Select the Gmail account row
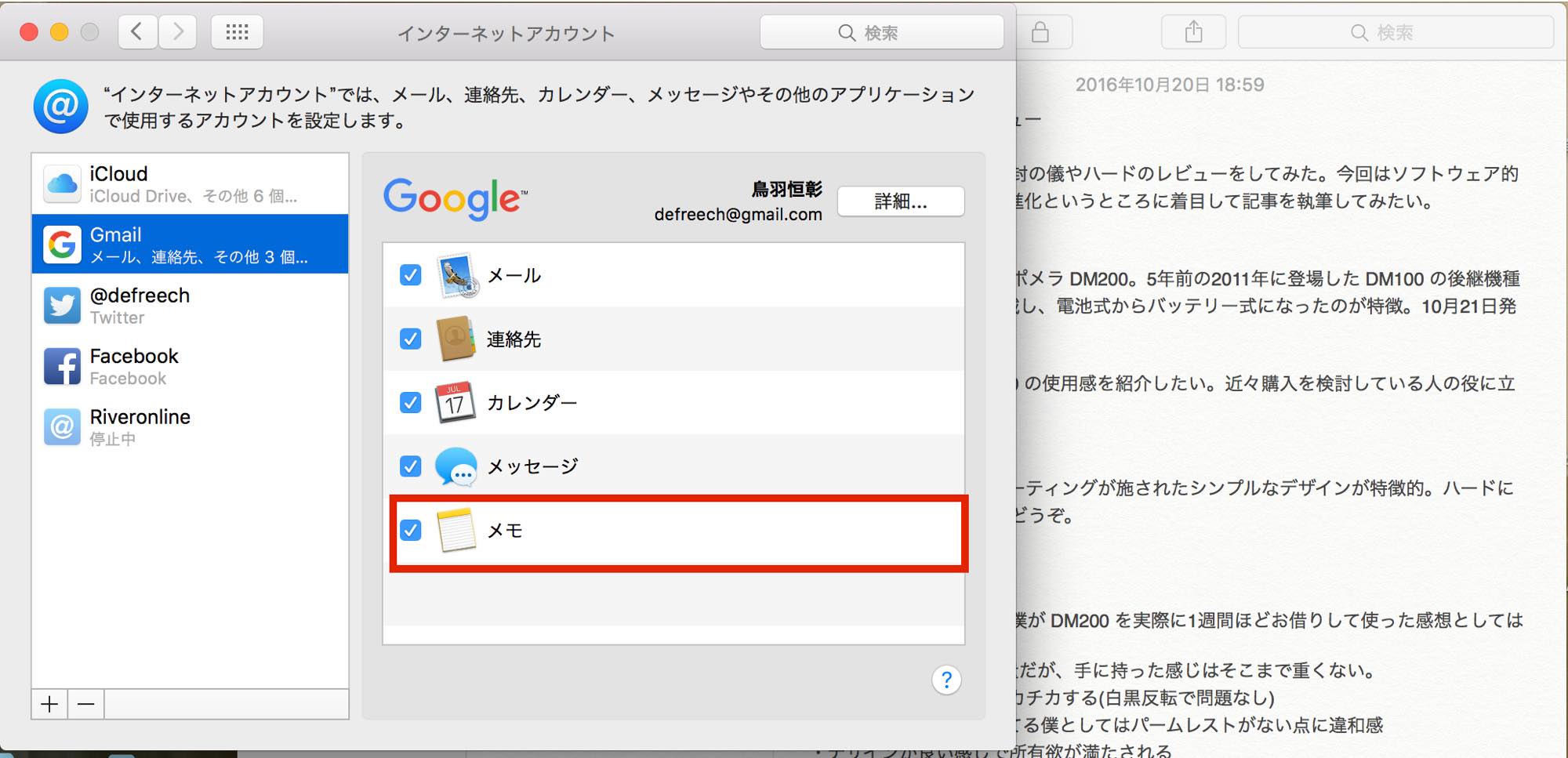The image size is (1568, 758). 190,244
